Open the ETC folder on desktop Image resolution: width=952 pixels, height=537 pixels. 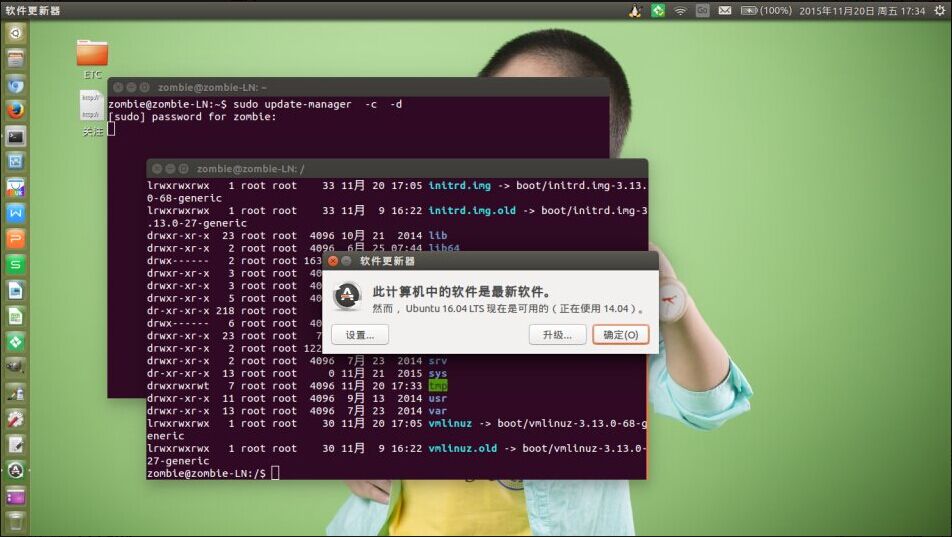point(92,55)
